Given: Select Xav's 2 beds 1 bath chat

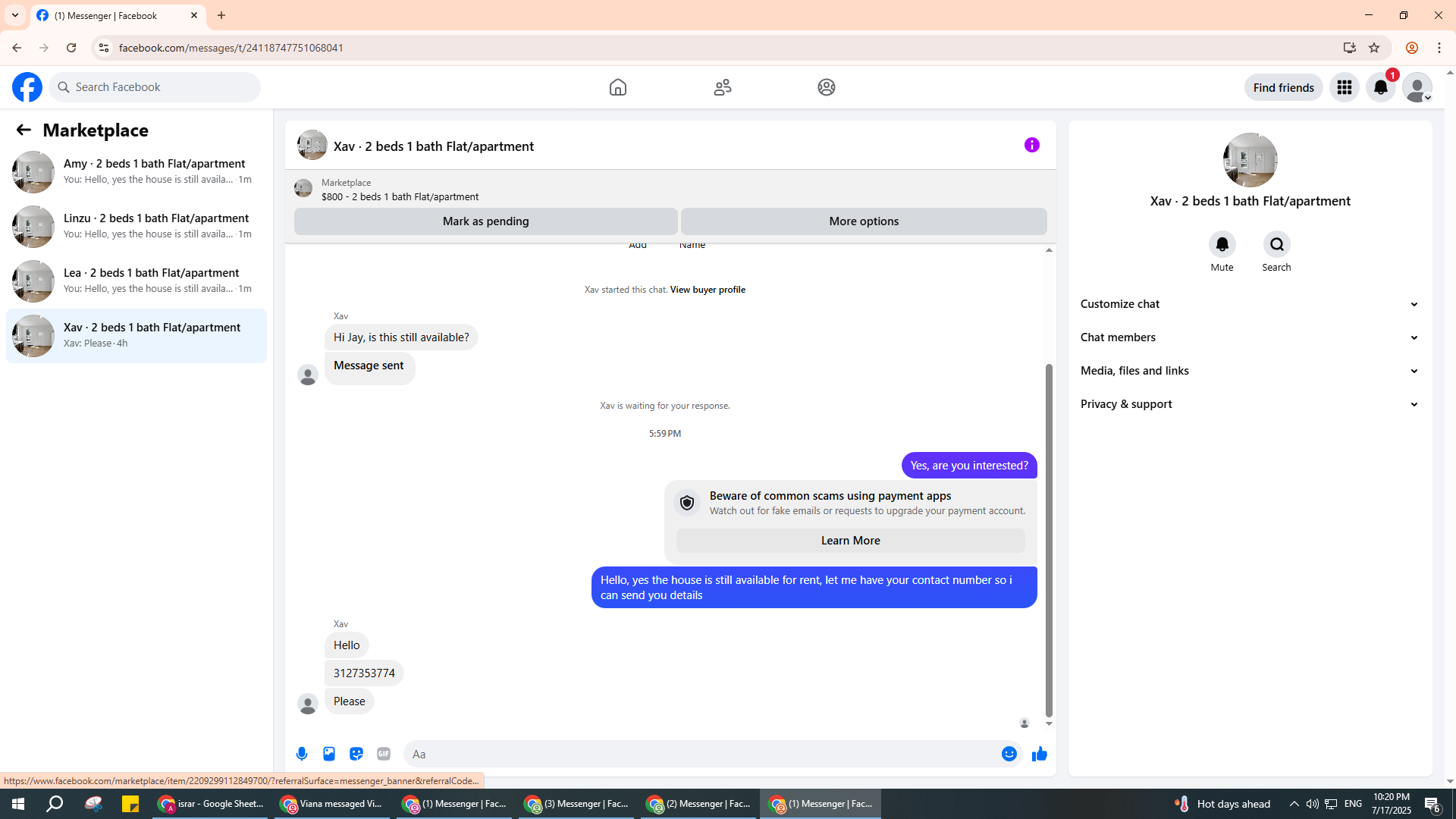Looking at the screenshot, I should 136,335.
